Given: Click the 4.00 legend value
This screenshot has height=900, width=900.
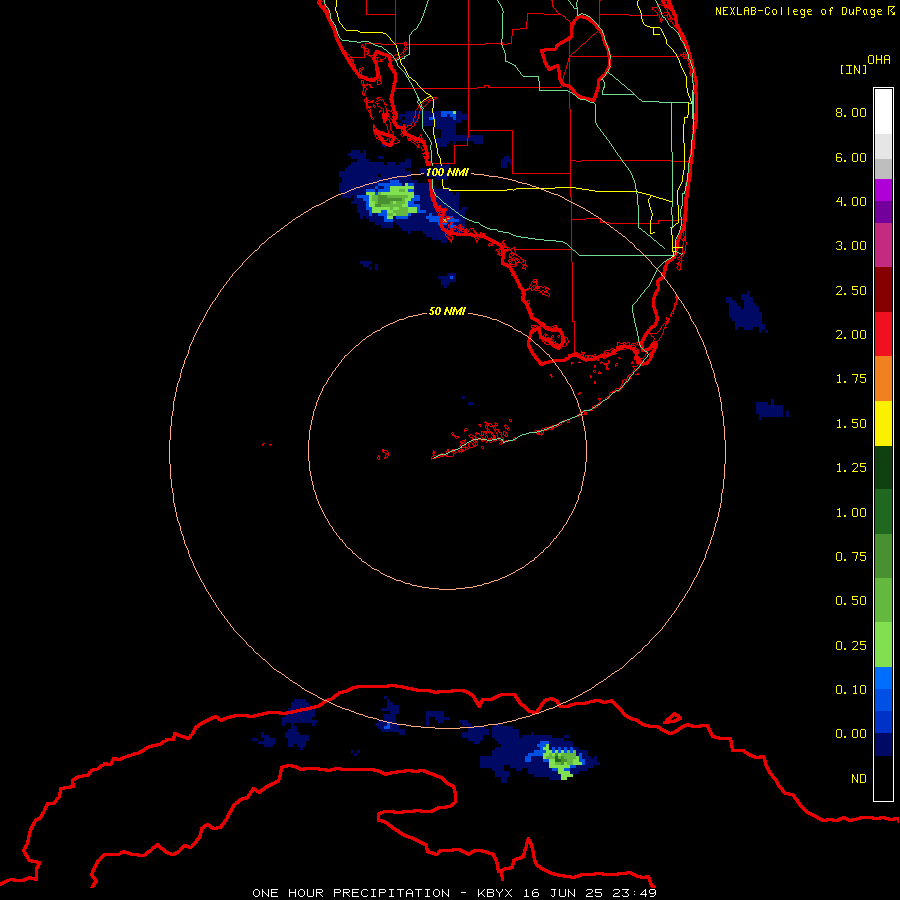Looking at the screenshot, I should click(851, 201).
